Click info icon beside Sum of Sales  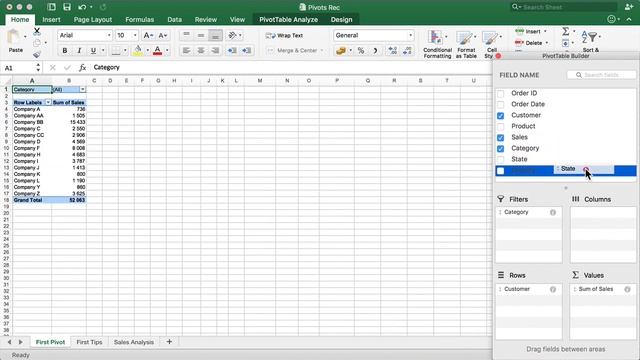(x=627, y=289)
